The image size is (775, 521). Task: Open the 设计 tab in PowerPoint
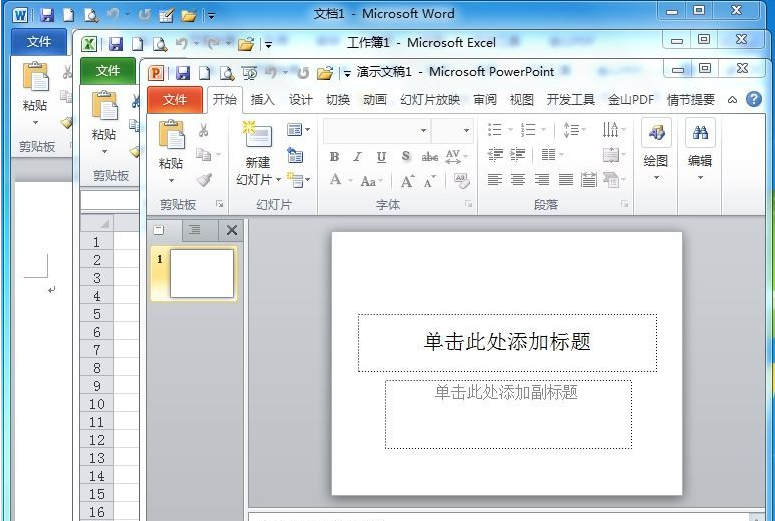[301, 100]
